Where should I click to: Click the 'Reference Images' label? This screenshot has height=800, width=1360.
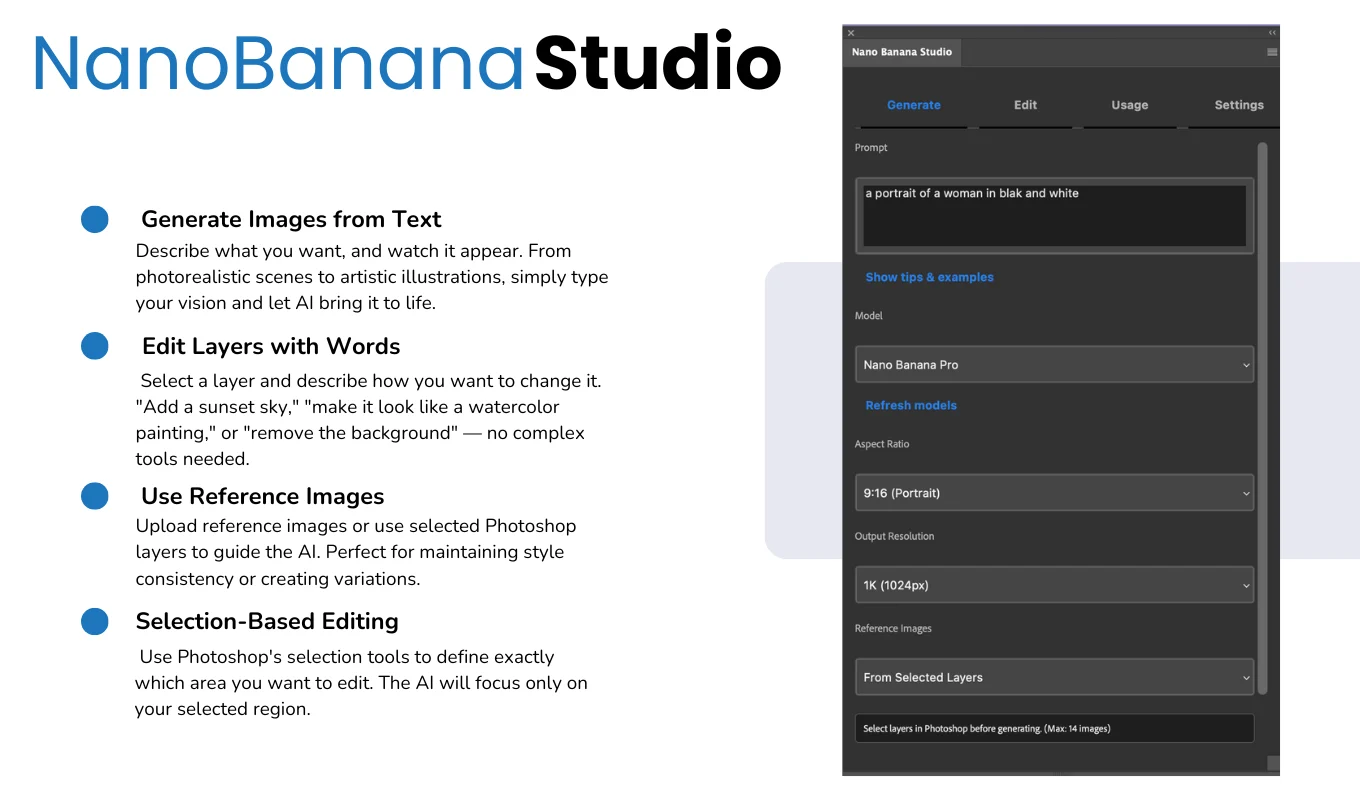point(893,629)
